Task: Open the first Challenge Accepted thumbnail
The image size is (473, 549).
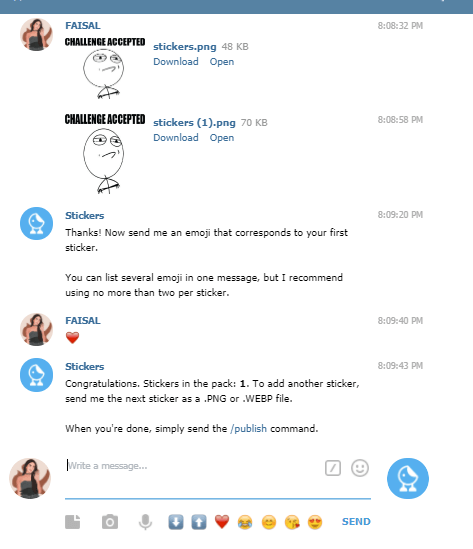Action: tap(105, 68)
